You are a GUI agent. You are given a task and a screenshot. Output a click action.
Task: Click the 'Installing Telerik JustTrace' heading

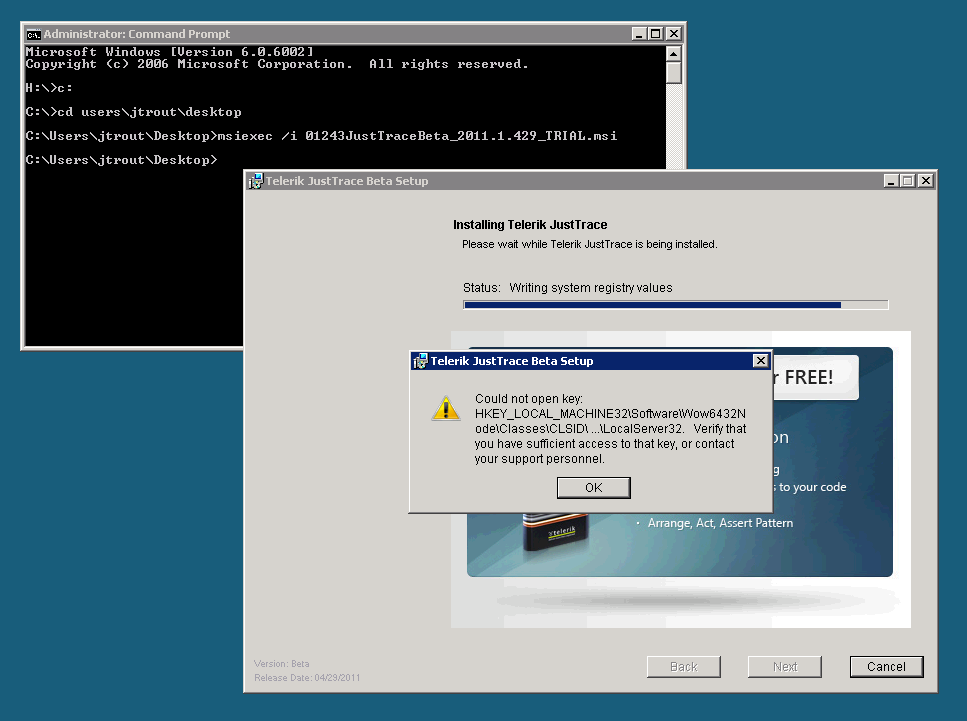click(x=530, y=225)
